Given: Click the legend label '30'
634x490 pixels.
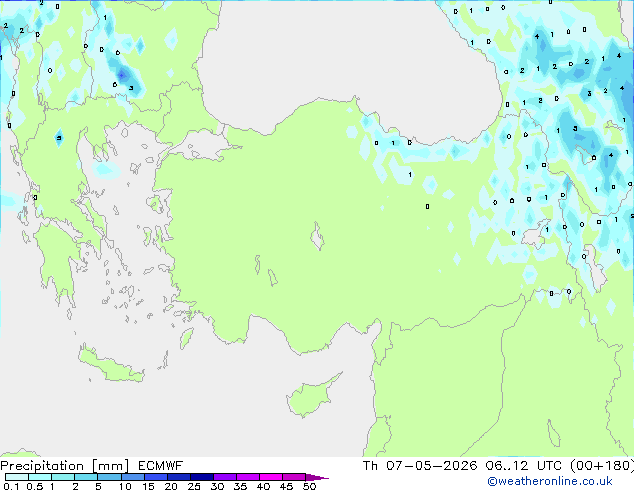Looking at the screenshot, I should click(217, 486).
